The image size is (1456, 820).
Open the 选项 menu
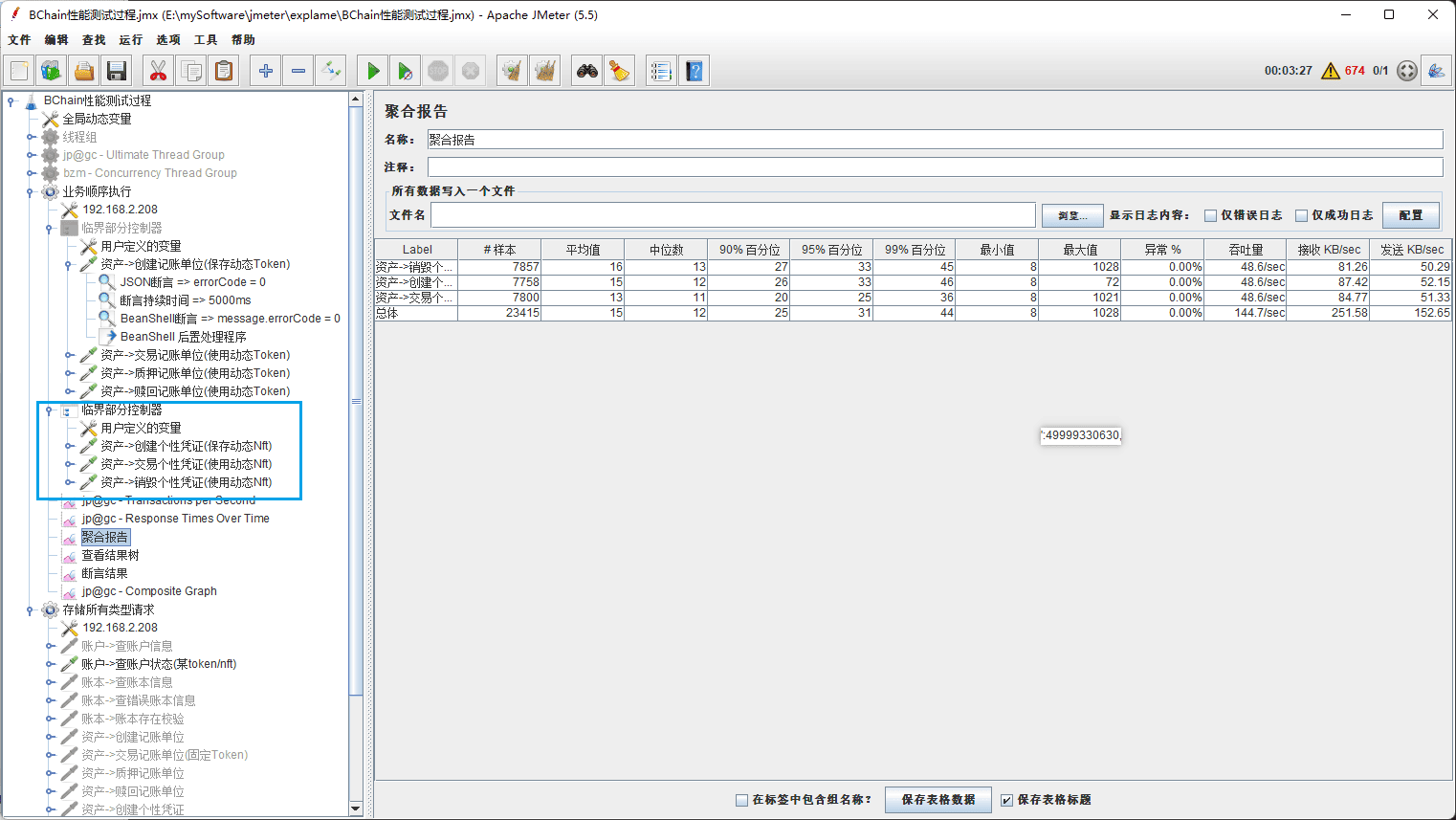click(x=167, y=40)
